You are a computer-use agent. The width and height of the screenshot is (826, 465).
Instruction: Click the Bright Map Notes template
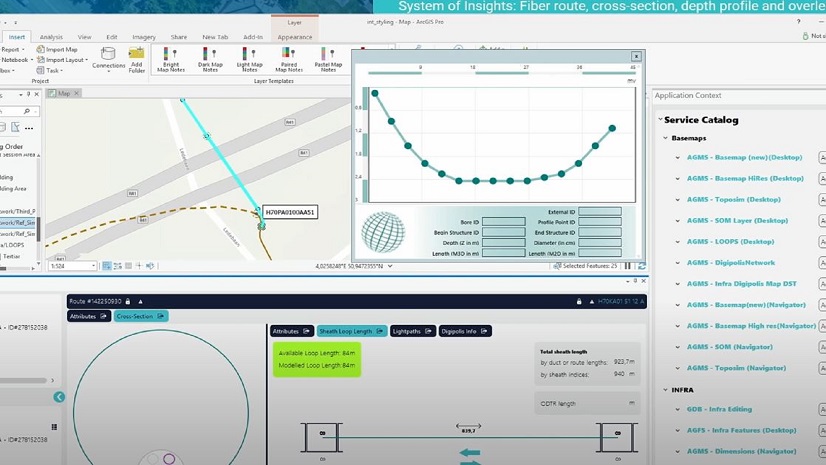tap(171, 60)
